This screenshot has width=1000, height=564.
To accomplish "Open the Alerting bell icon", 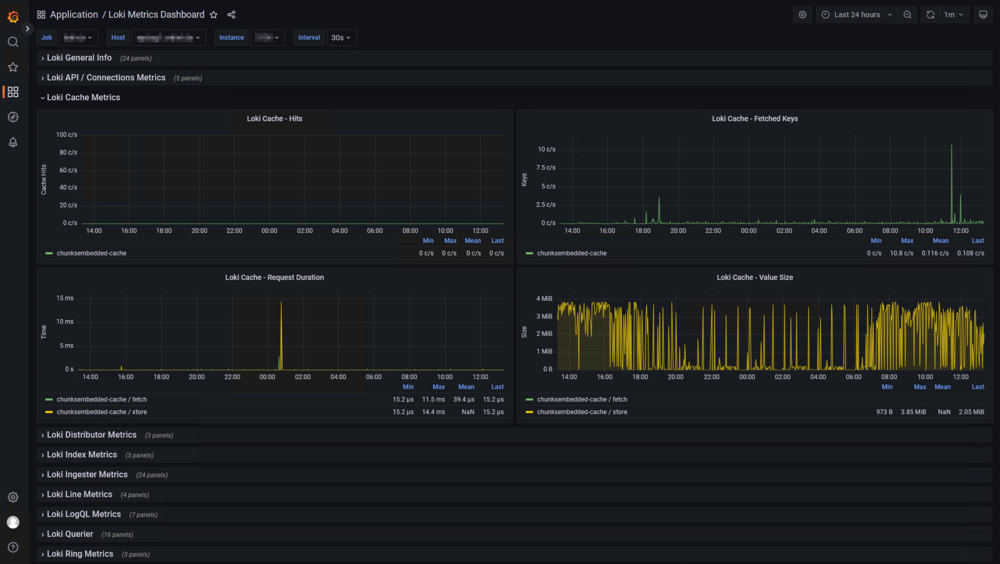I will point(13,142).
